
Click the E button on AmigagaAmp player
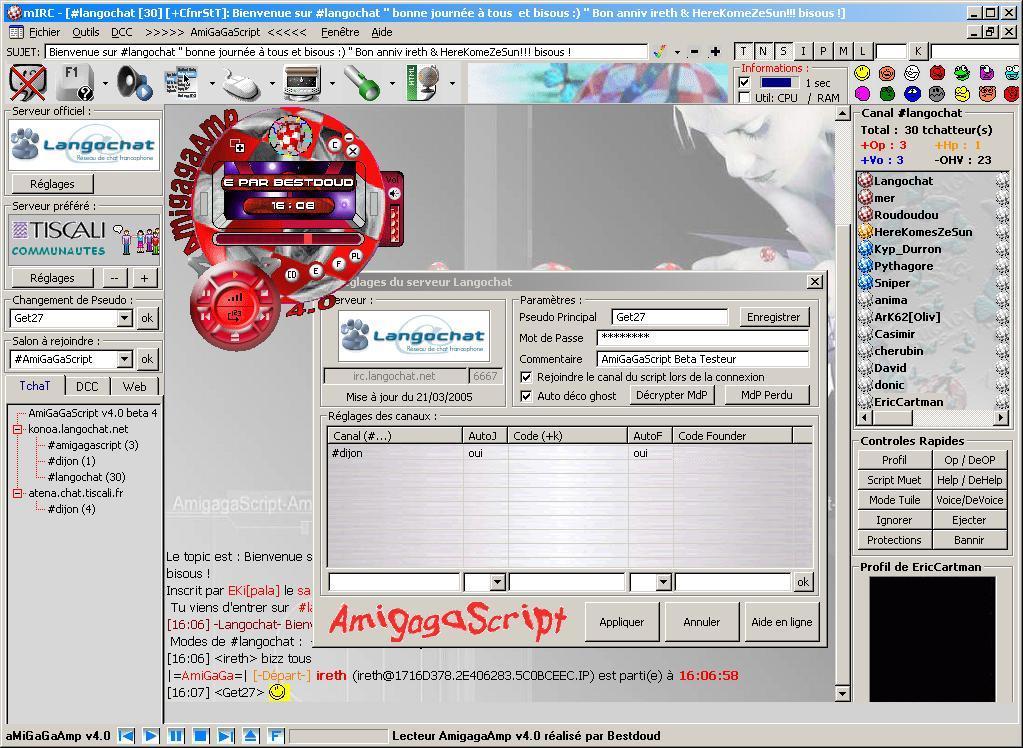316,270
